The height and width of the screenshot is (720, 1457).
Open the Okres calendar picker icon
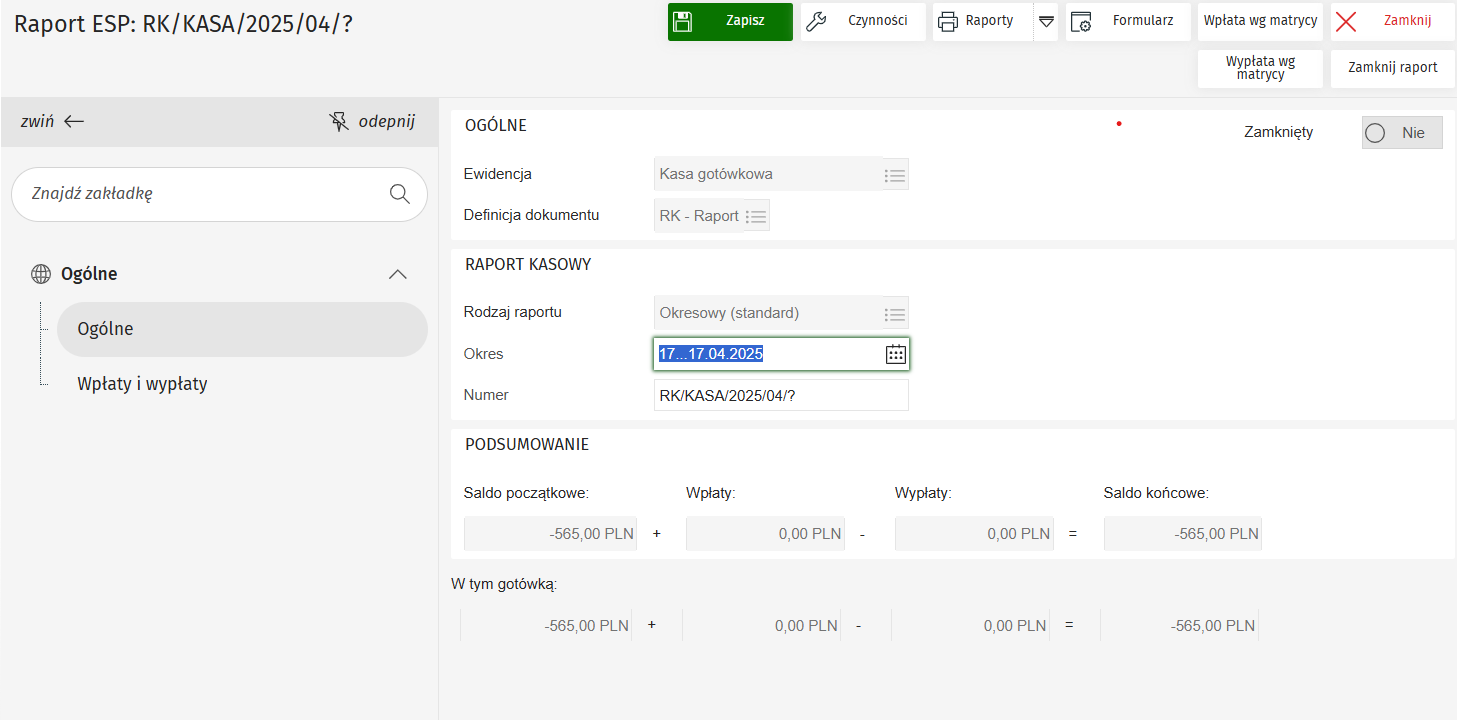tap(895, 354)
